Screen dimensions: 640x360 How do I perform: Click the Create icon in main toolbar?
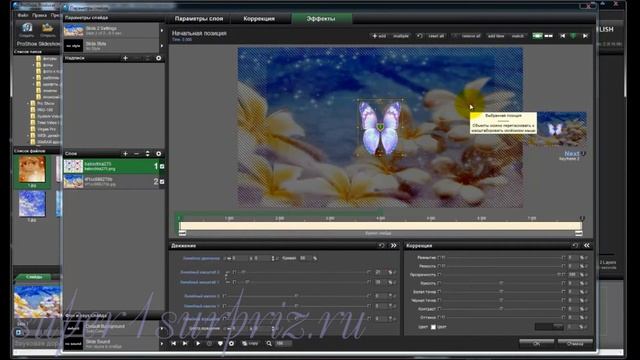27,30
